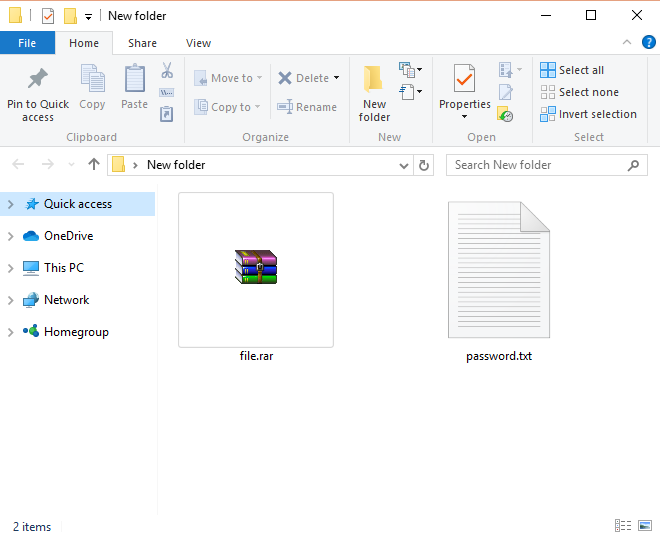Click the file.rar name label

tap(256, 356)
